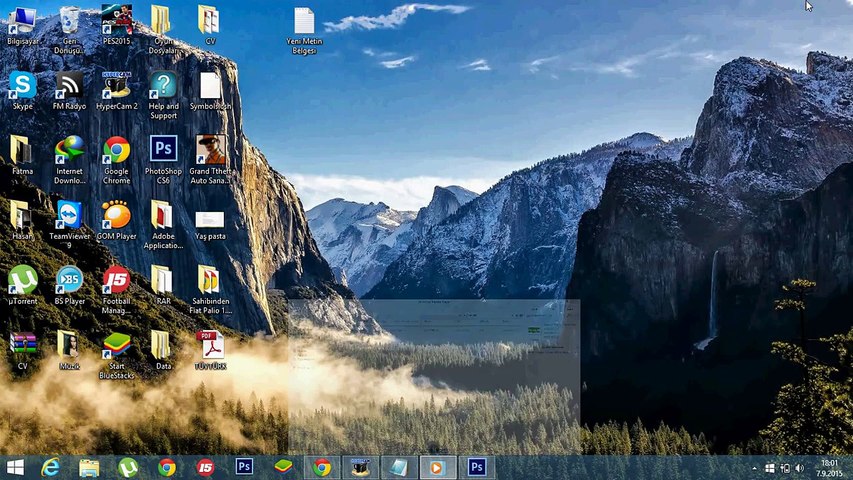Open Internet Explorer from the taskbar

[x=50, y=467]
